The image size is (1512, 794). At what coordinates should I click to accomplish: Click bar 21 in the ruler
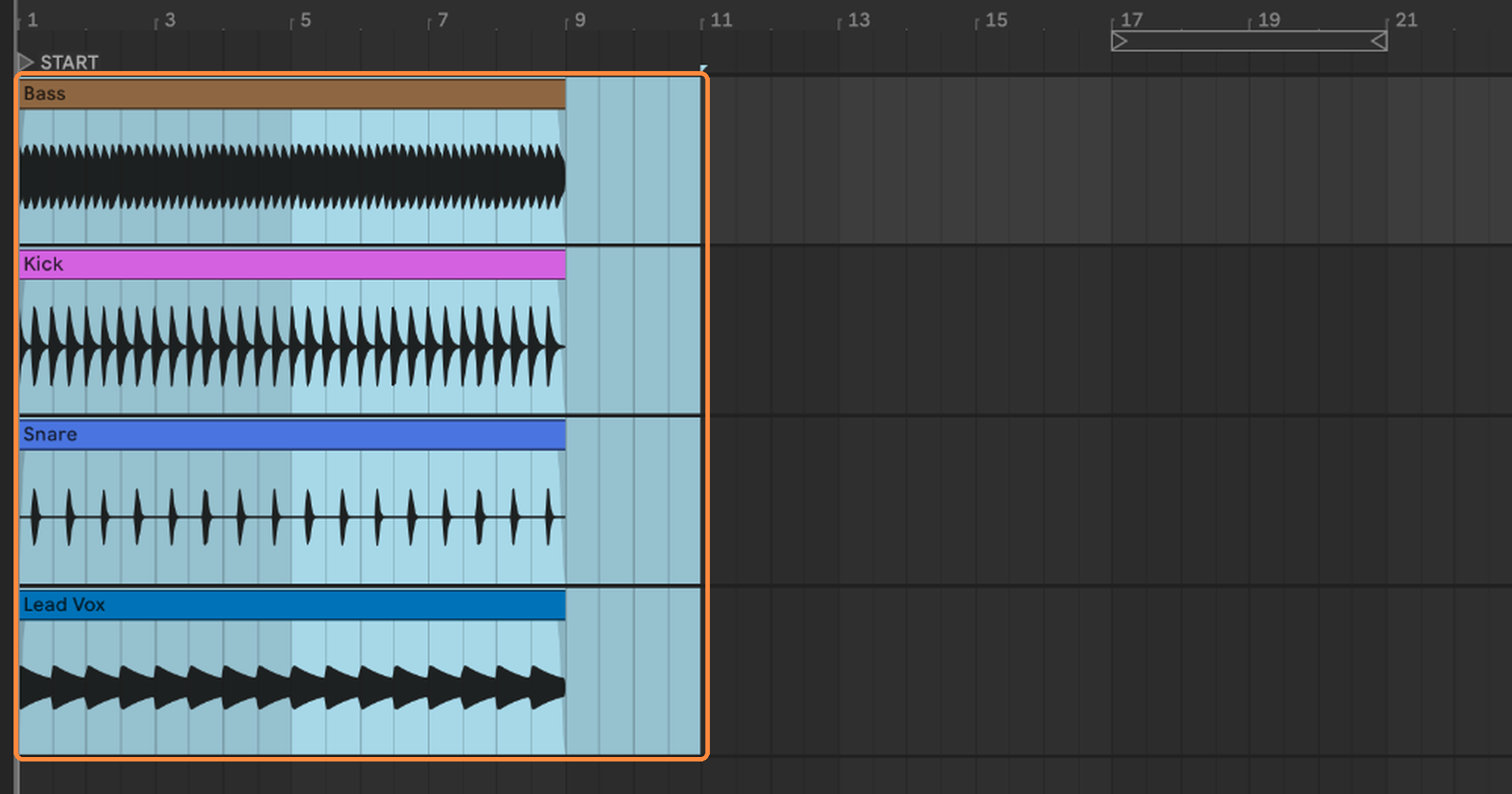tap(1406, 20)
